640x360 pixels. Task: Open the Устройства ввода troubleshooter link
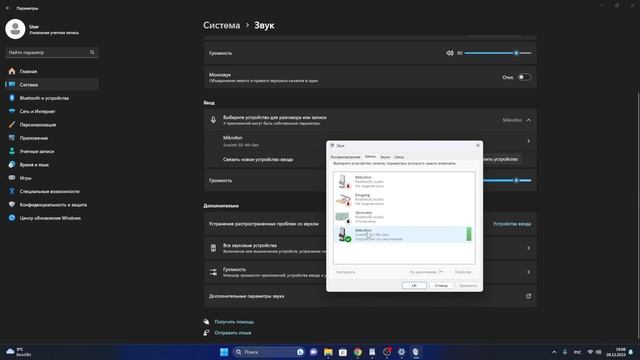[512, 224]
